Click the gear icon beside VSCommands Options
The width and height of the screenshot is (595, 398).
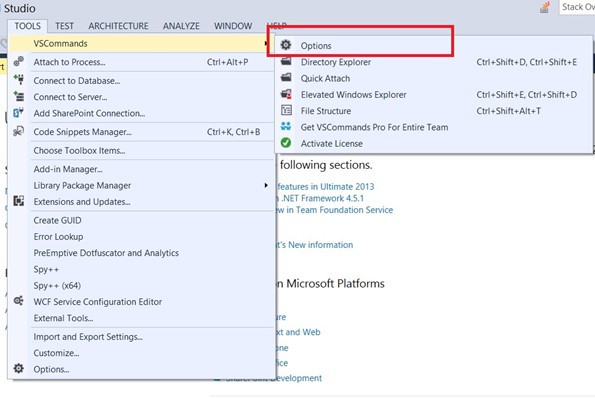pyautogui.click(x=286, y=45)
